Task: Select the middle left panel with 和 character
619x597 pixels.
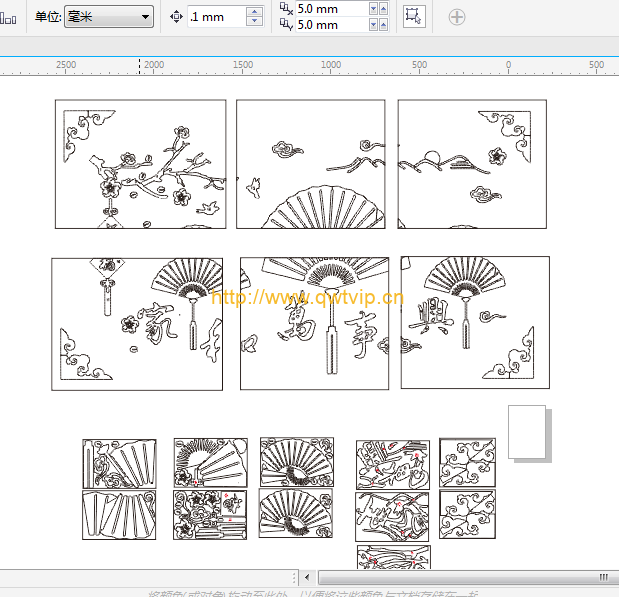Action: tap(137, 324)
